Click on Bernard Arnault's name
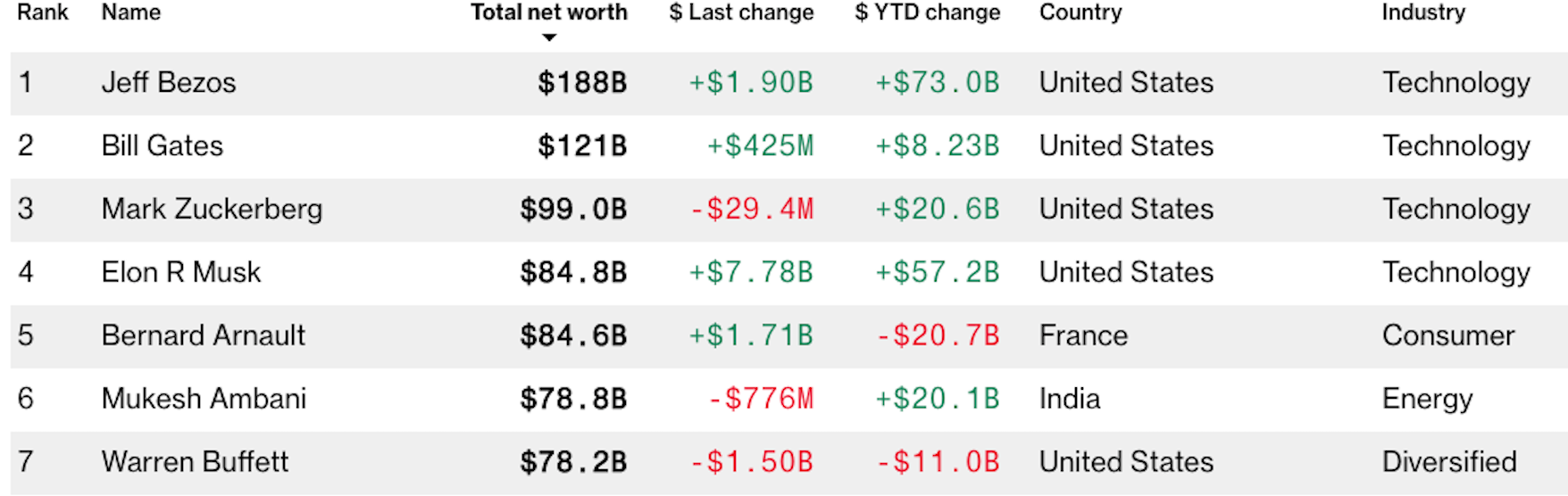This screenshot has width=1568, height=496. [204, 336]
